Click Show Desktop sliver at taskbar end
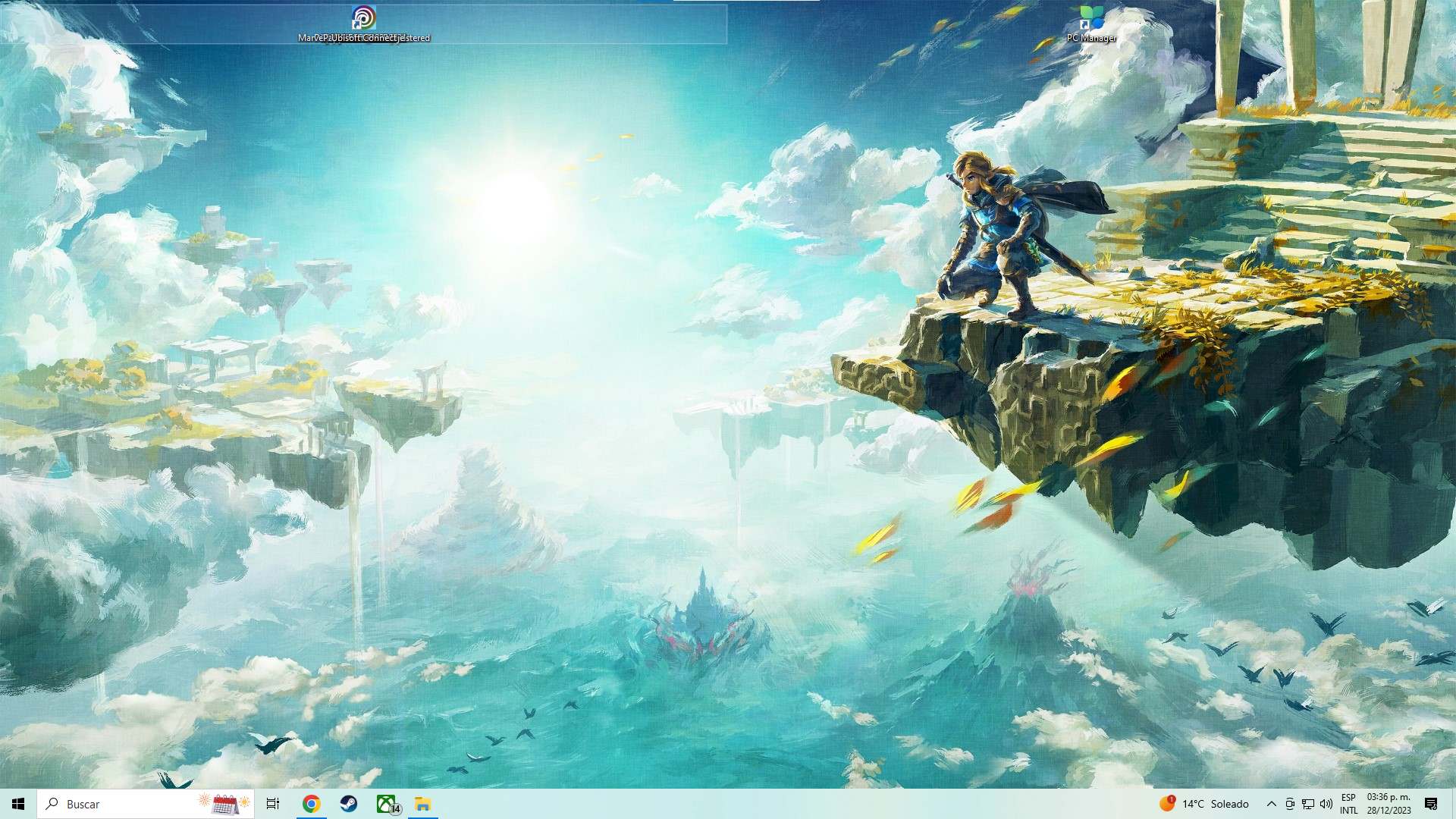The width and height of the screenshot is (1456, 819). (1453, 804)
